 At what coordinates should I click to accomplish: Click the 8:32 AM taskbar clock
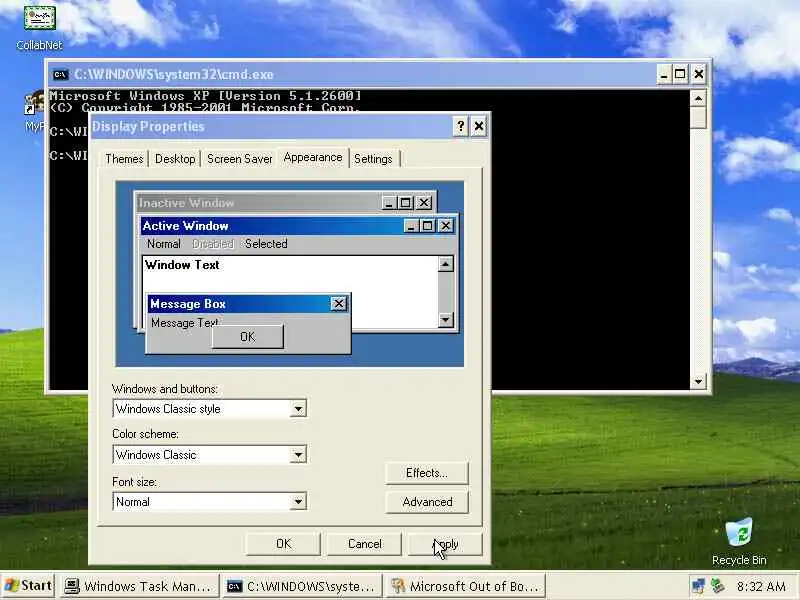[x=761, y=586]
